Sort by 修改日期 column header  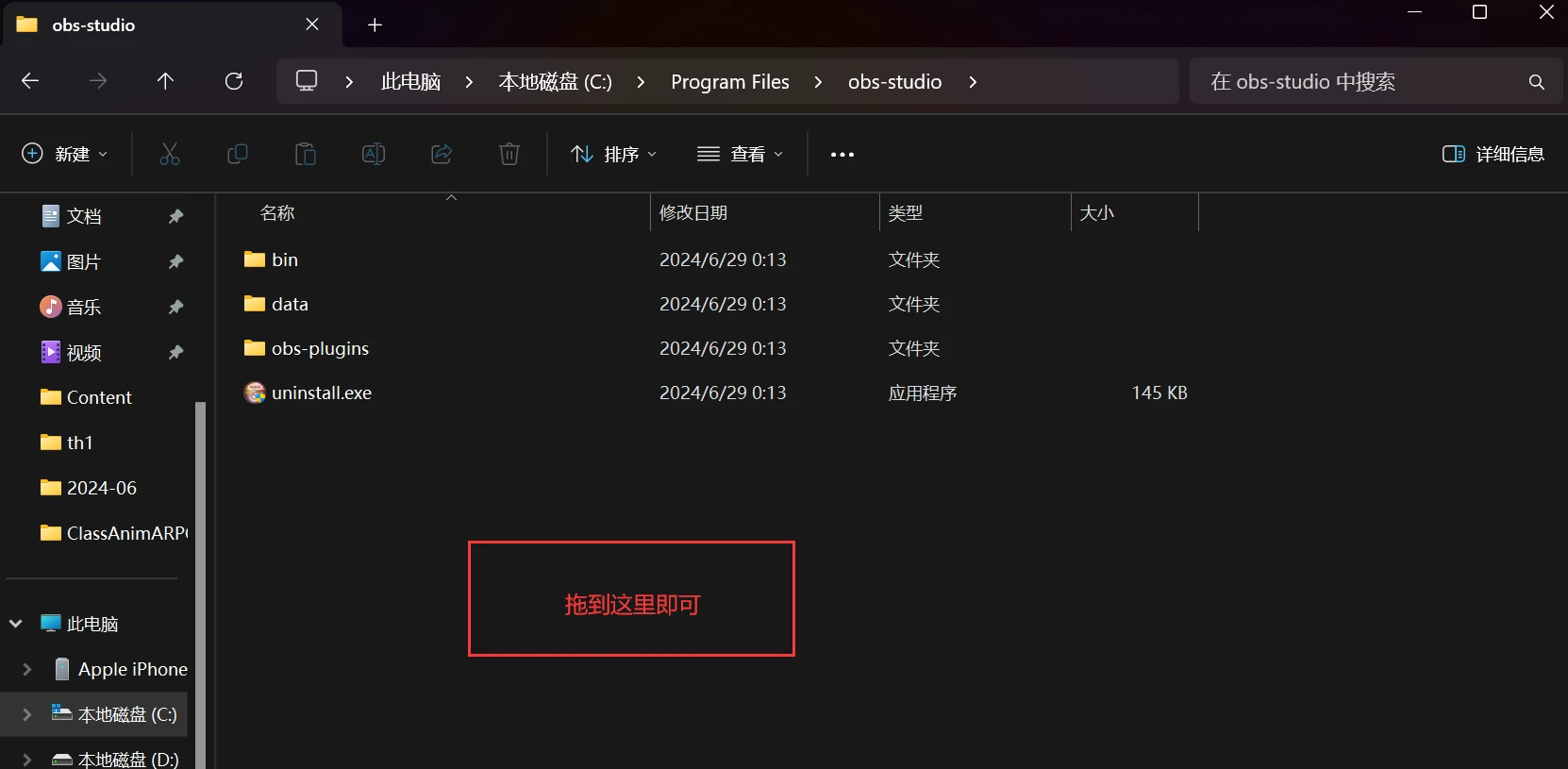coord(693,213)
